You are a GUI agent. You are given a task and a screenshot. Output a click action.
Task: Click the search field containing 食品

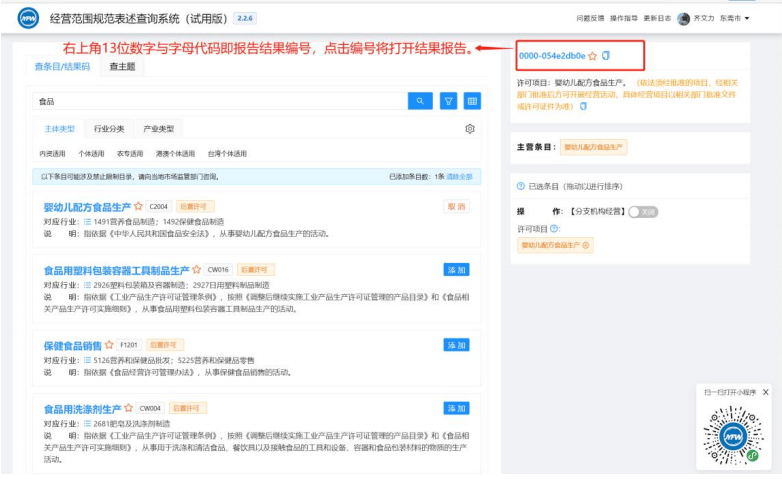point(220,101)
